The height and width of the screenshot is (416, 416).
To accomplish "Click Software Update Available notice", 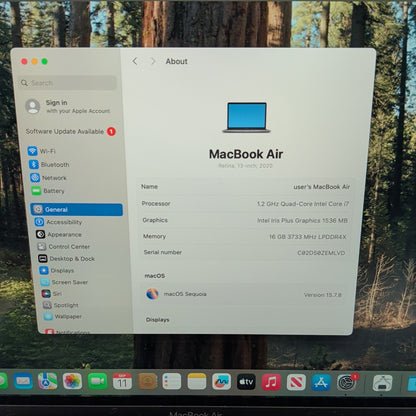I will coord(71,131).
